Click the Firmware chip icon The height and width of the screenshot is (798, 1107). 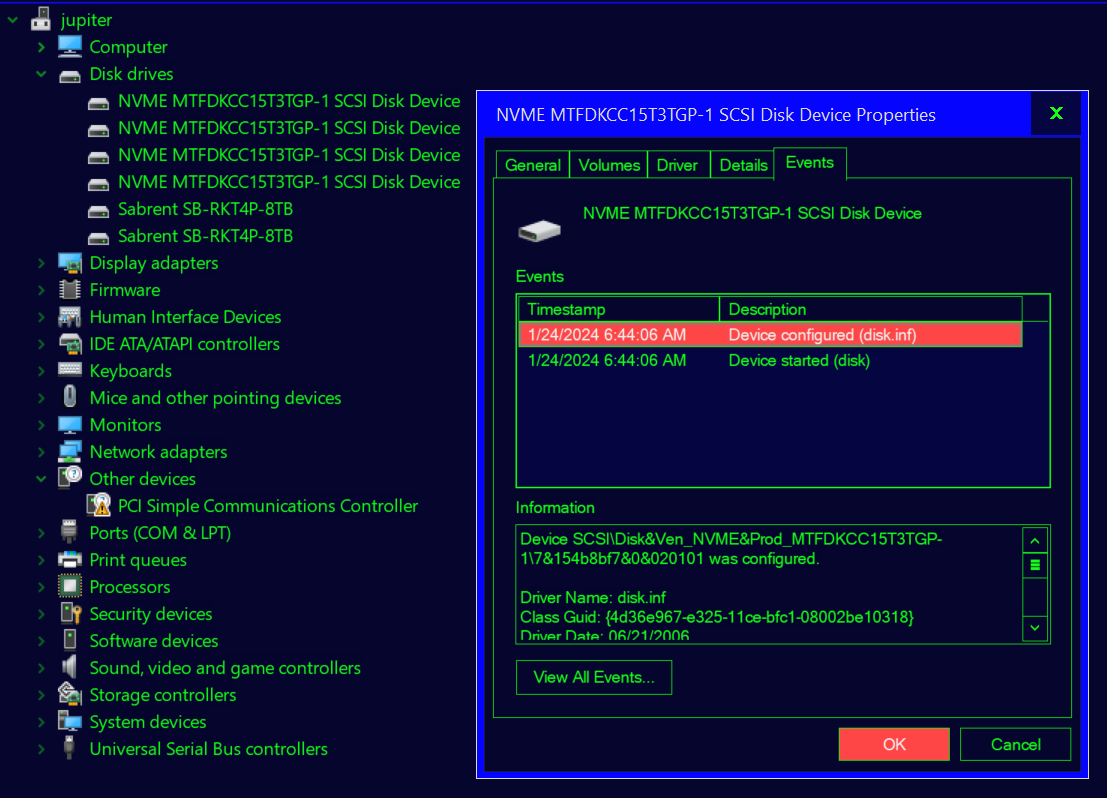pos(70,290)
